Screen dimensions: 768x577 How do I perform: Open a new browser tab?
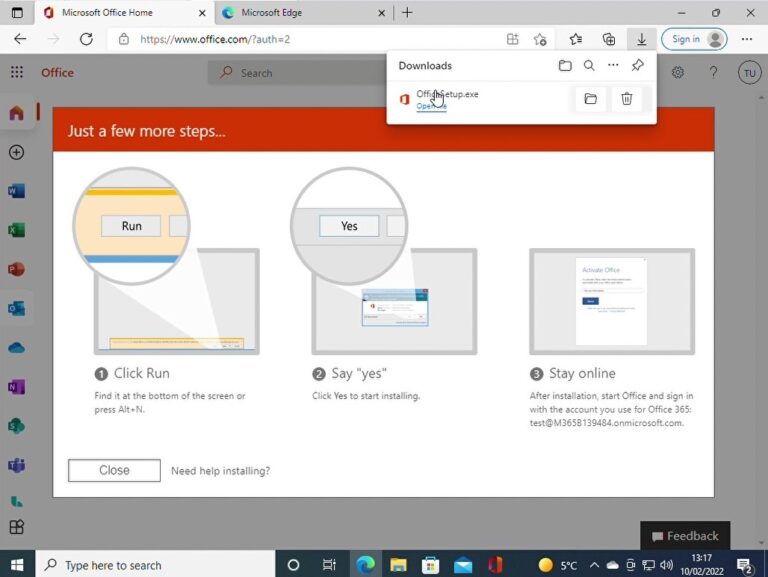click(x=407, y=13)
